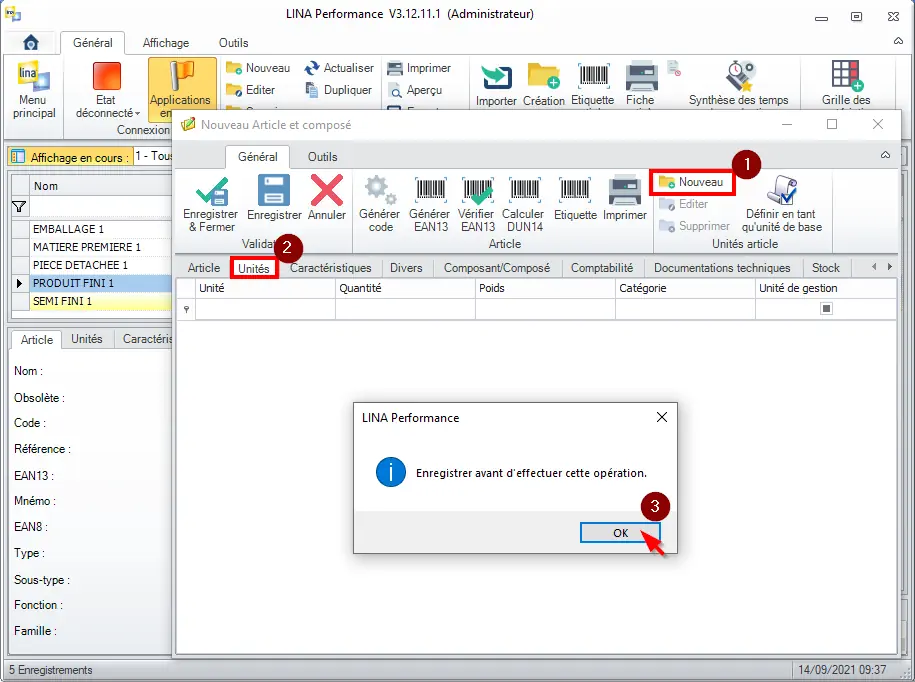The height and width of the screenshot is (682, 915).
Task: Open Unités tab in lower left panel
Action: pos(87,339)
